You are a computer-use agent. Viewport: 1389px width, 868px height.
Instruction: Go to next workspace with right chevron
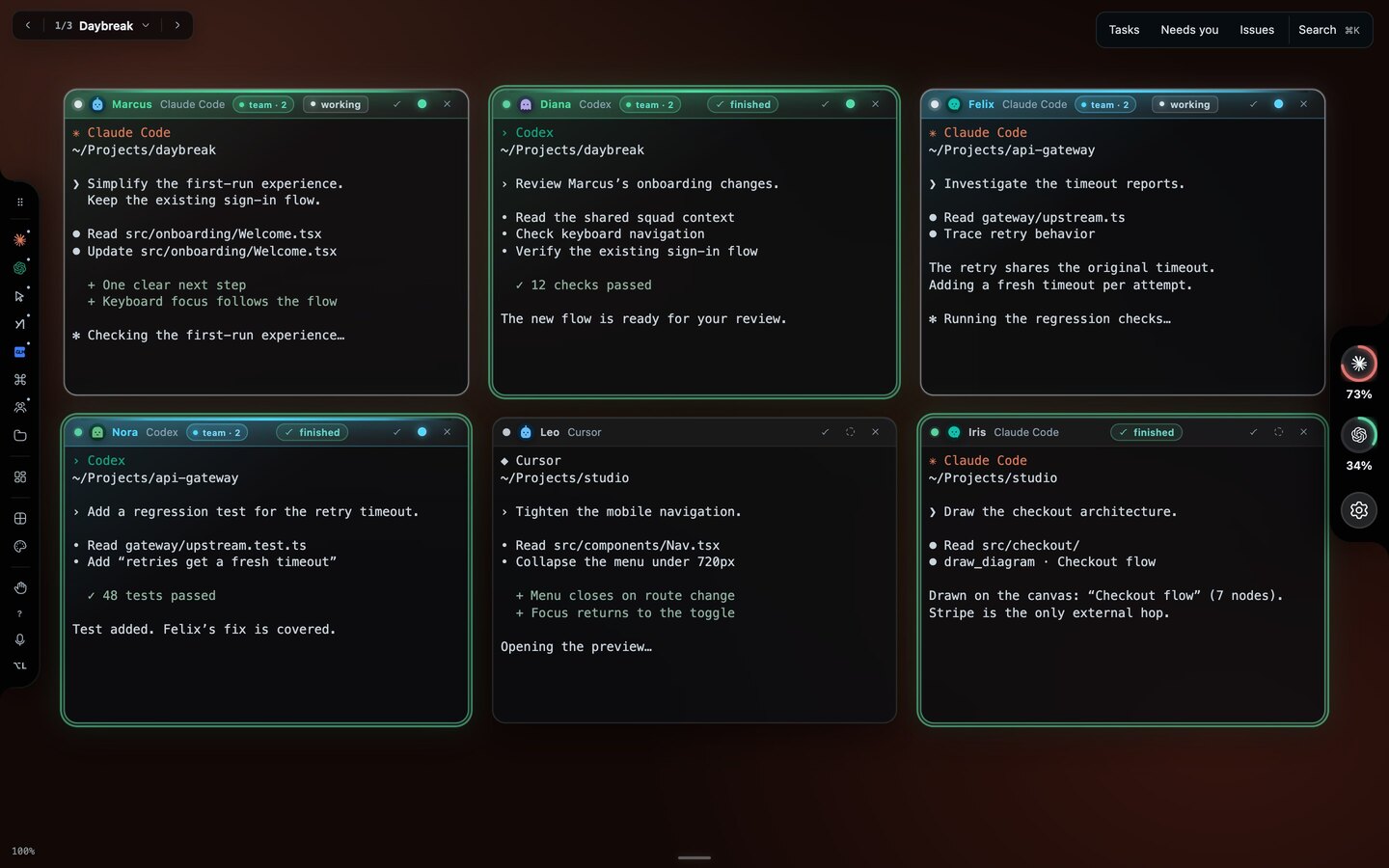(177, 26)
